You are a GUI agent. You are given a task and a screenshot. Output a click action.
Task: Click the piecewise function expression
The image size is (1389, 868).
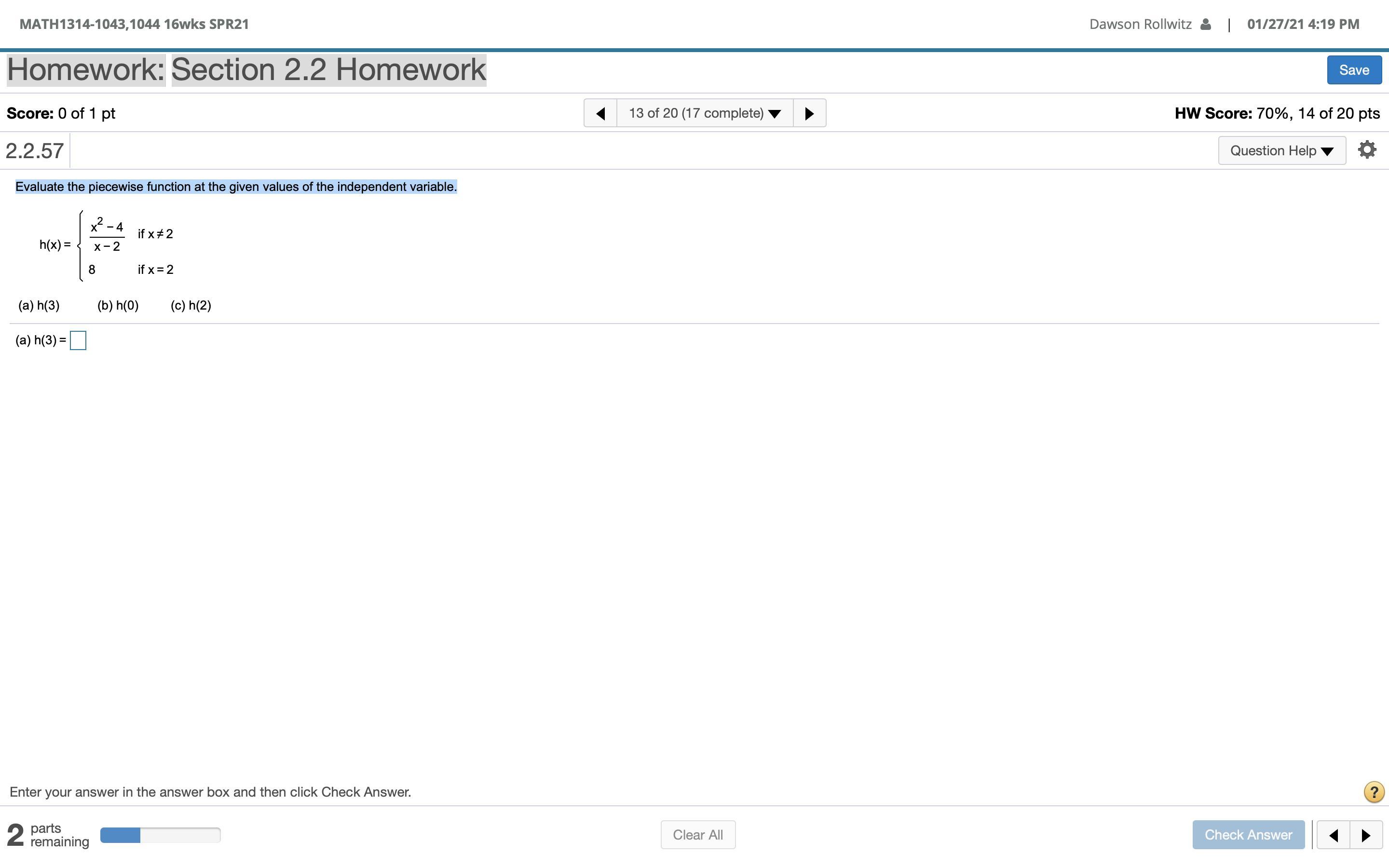click(x=107, y=246)
